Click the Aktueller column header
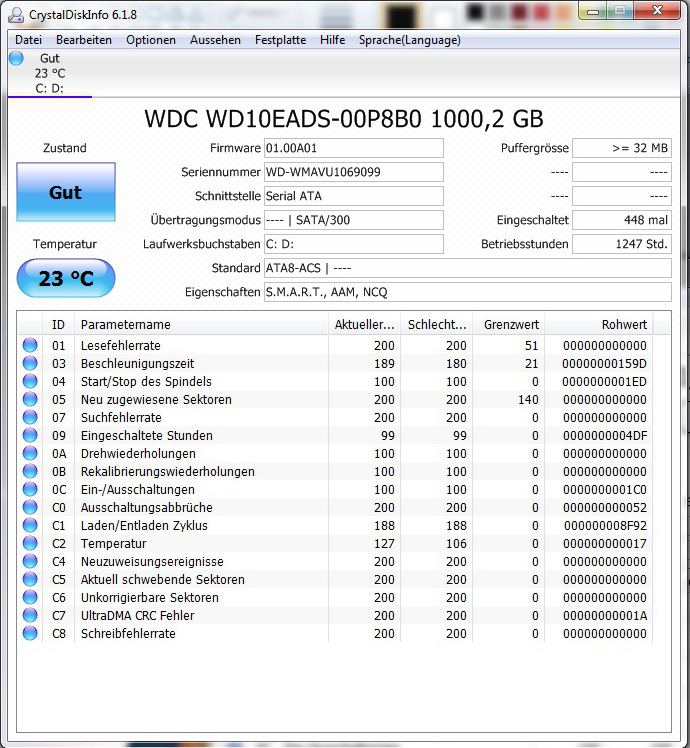This screenshot has height=748, width=690. tap(365, 324)
